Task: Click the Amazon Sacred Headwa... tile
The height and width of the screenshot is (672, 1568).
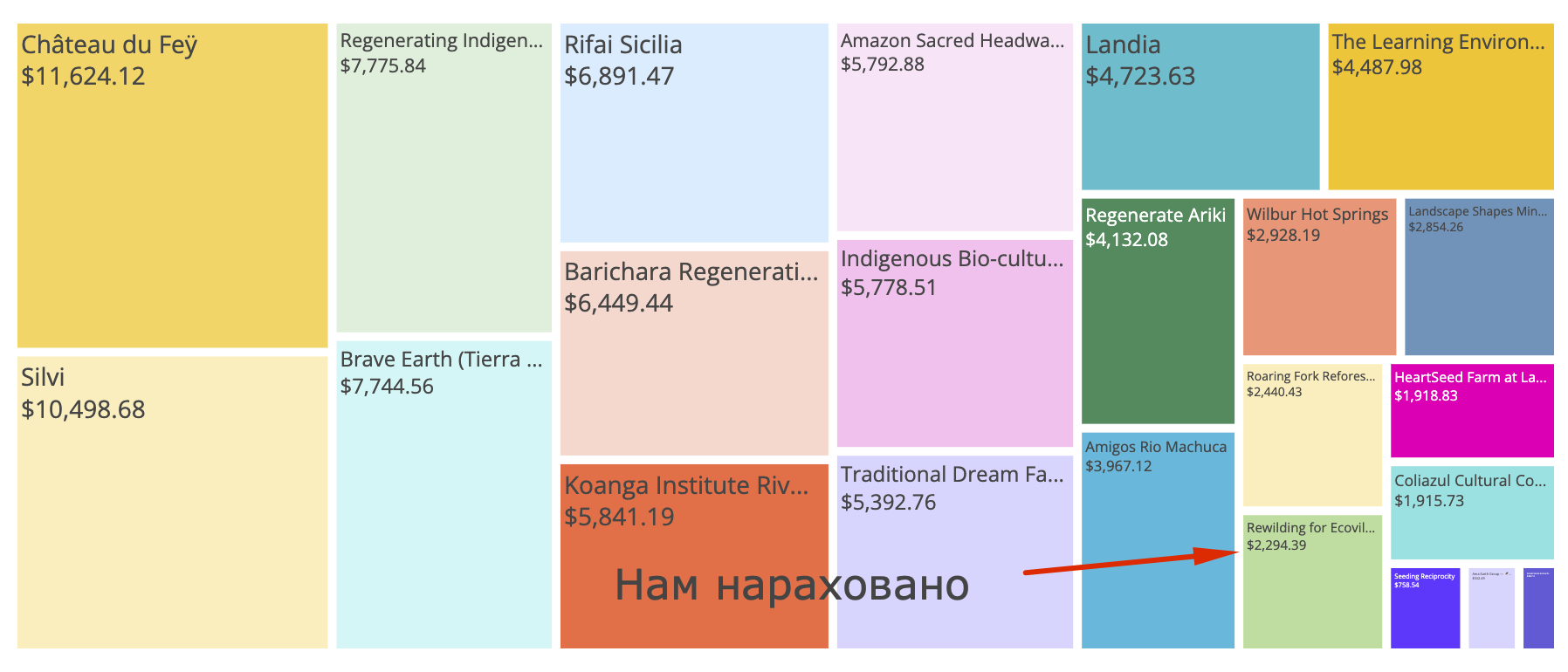Action: (x=955, y=127)
